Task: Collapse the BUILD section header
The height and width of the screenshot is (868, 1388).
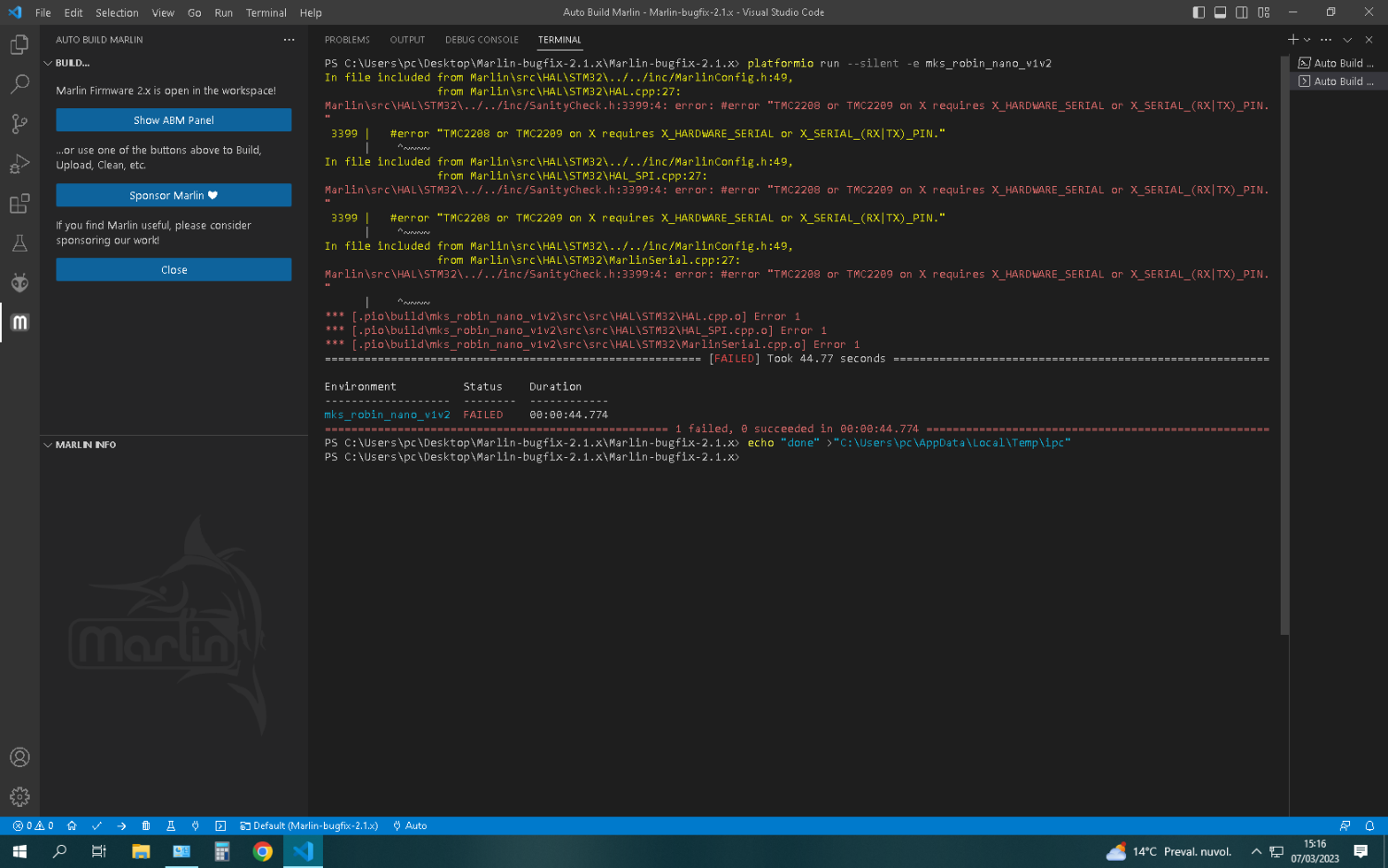Action: (x=72, y=63)
